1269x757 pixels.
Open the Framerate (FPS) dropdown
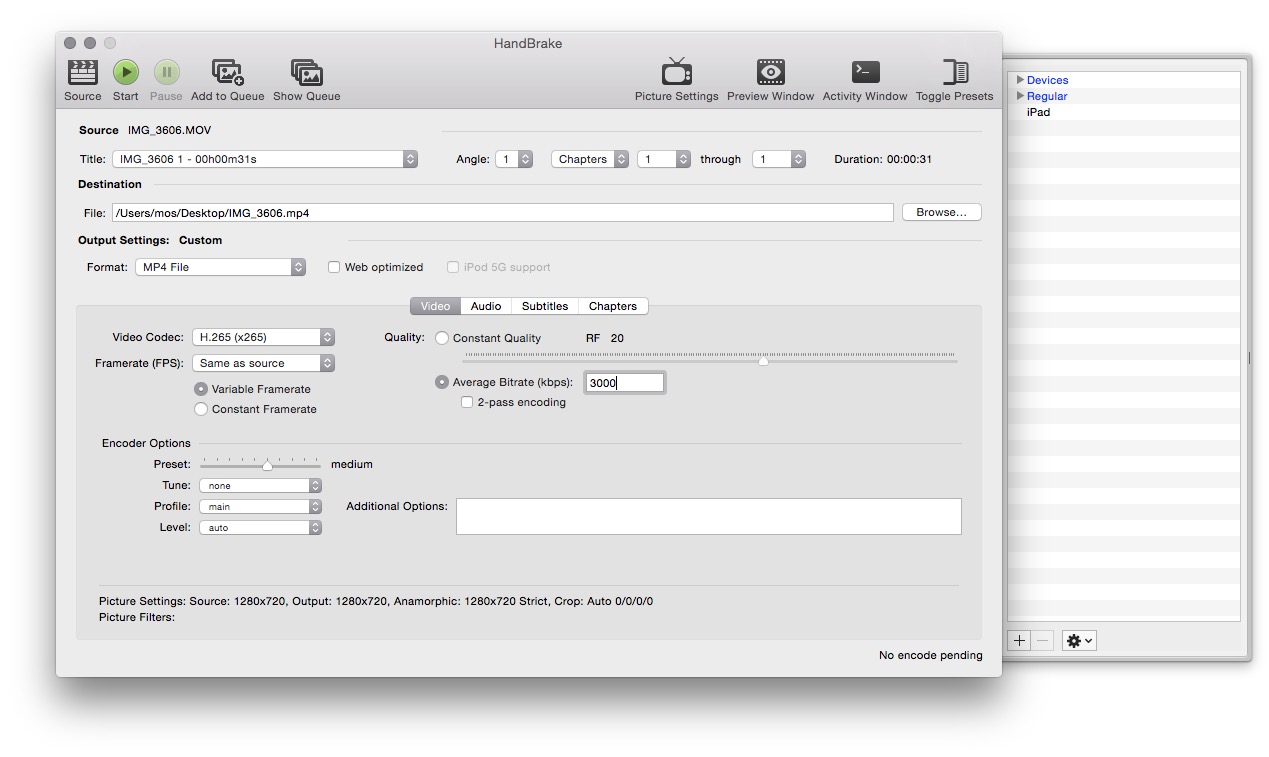(x=264, y=363)
